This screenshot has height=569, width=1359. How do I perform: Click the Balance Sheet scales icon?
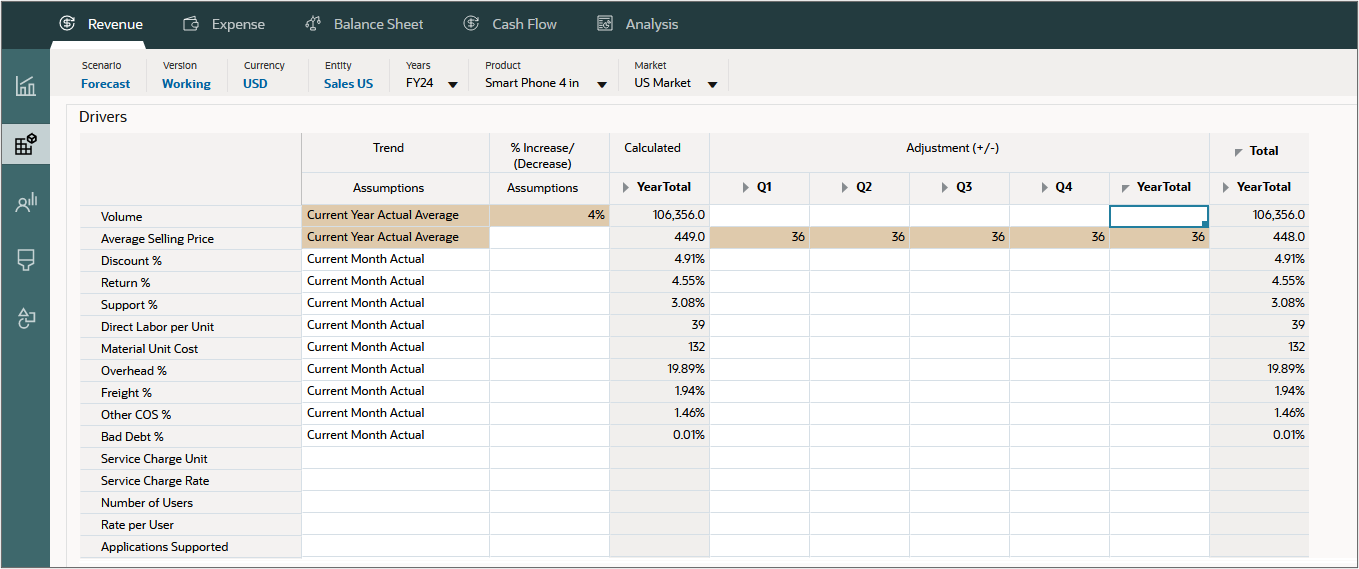[314, 23]
